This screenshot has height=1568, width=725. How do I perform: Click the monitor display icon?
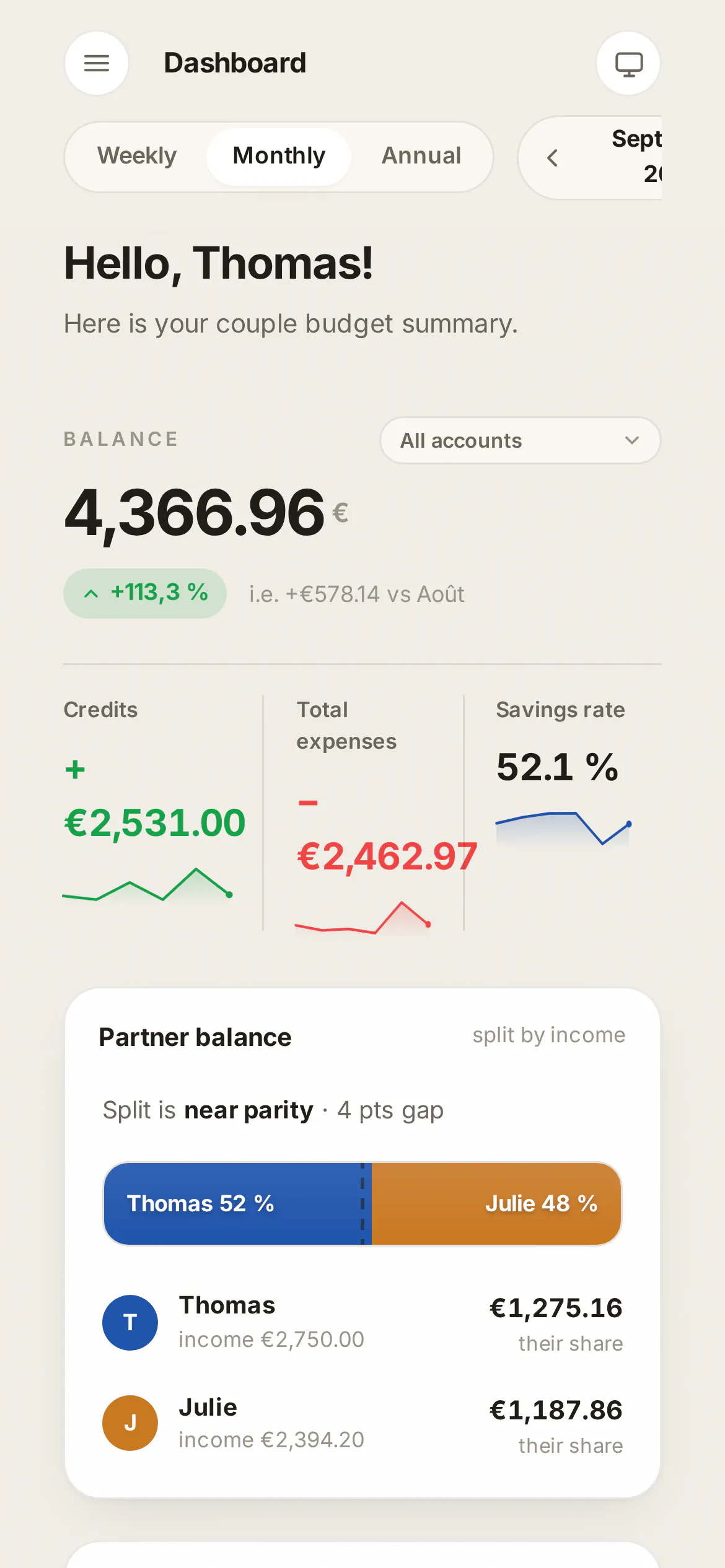point(628,63)
